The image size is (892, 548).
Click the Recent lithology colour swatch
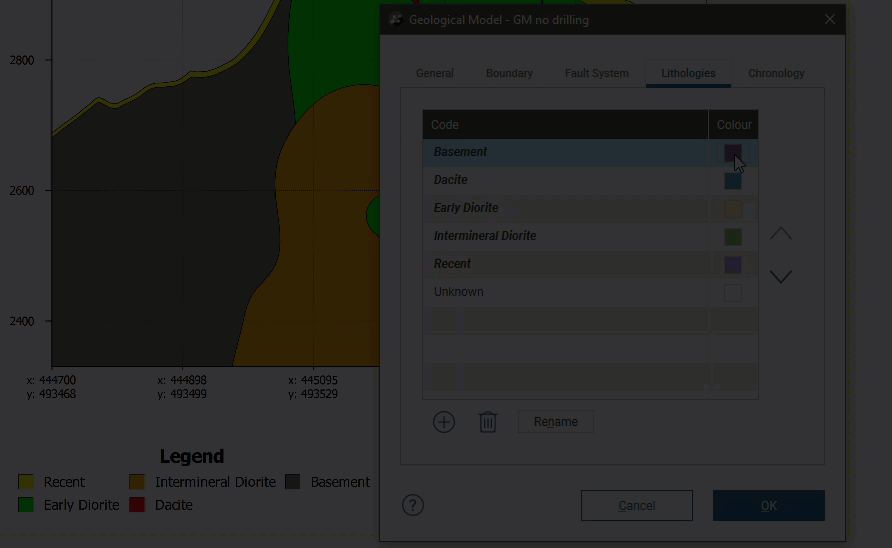tap(733, 265)
